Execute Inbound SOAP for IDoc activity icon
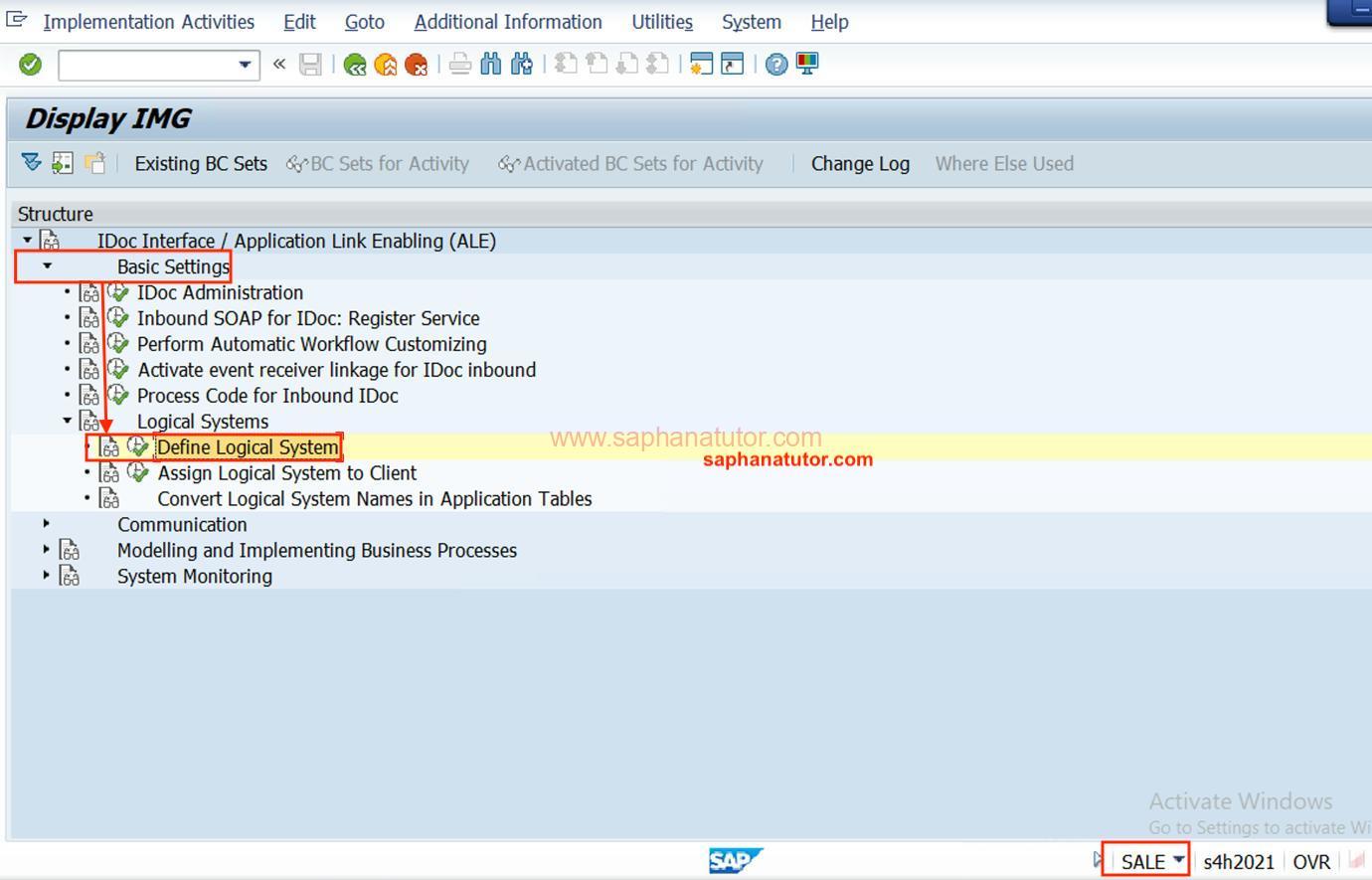The width and height of the screenshot is (1372, 880). click(x=118, y=318)
